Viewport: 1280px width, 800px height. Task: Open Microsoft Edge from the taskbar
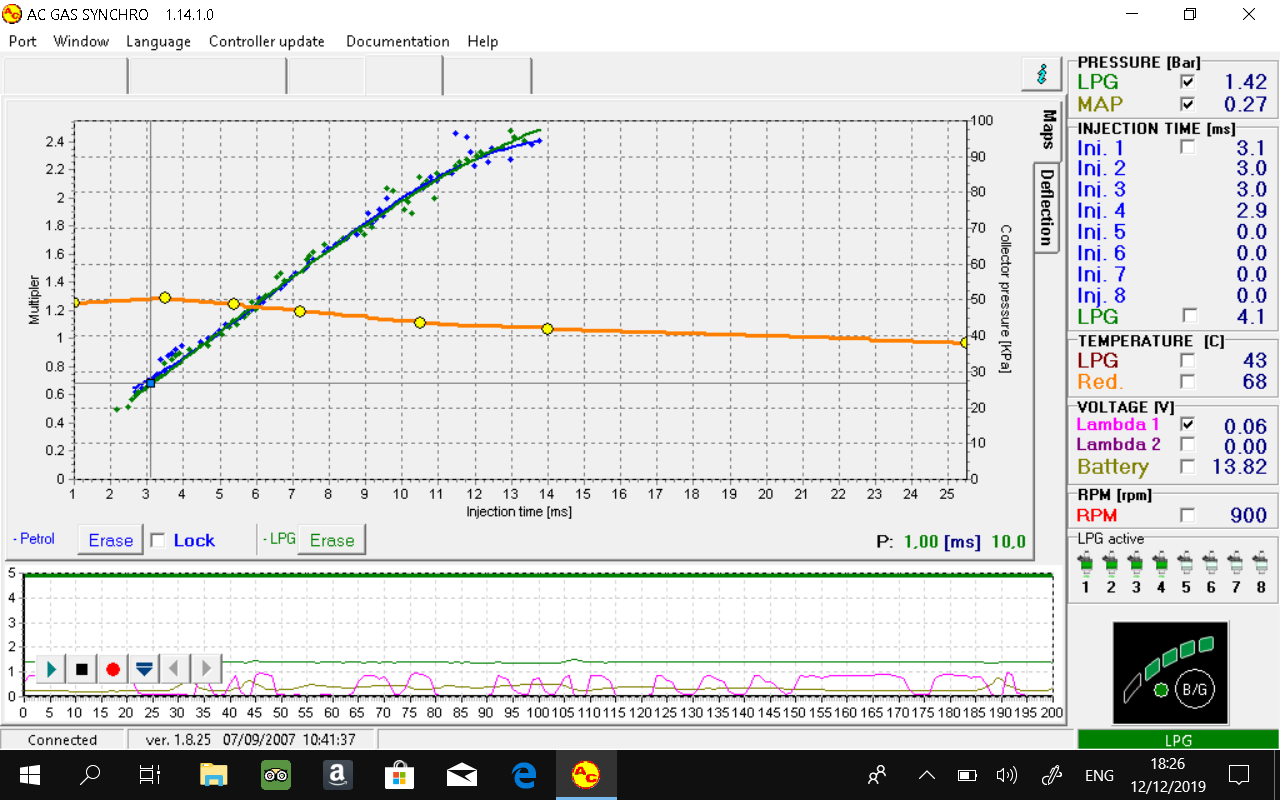(x=523, y=775)
